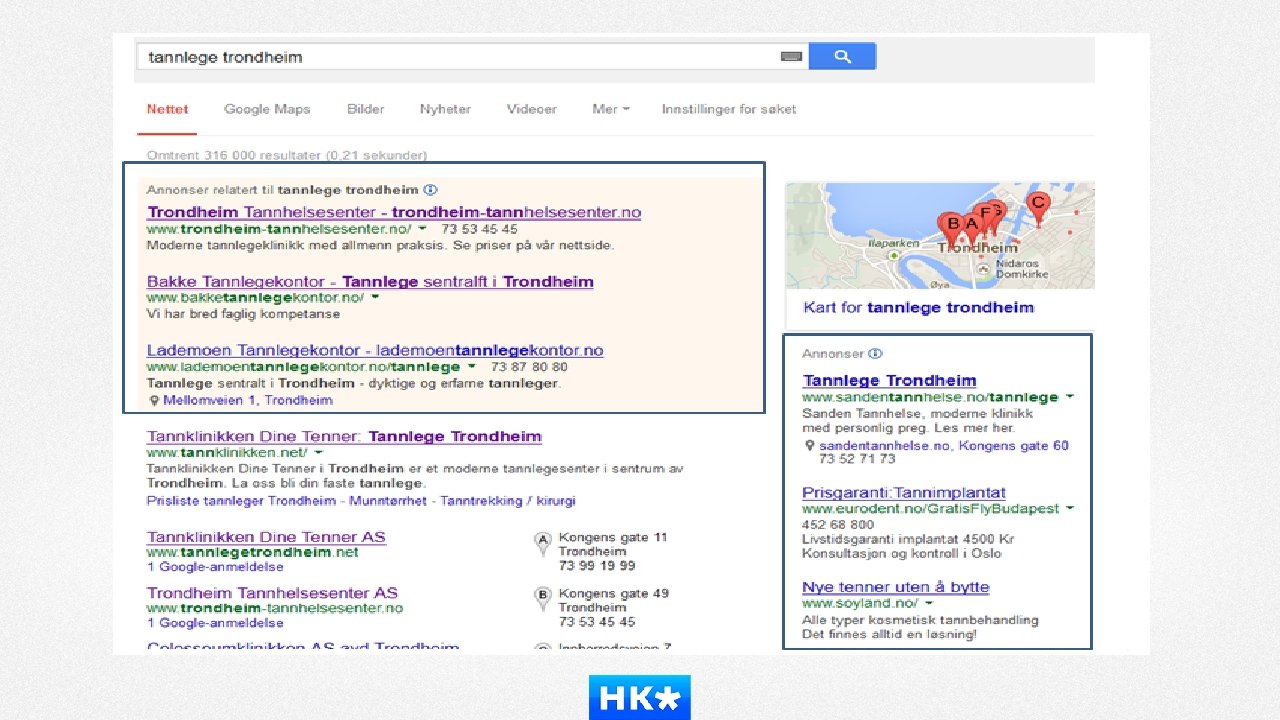The width and height of the screenshot is (1280, 720).
Task: Open 'Kart for tannlege trondheim' link
Action: [919, 307]
